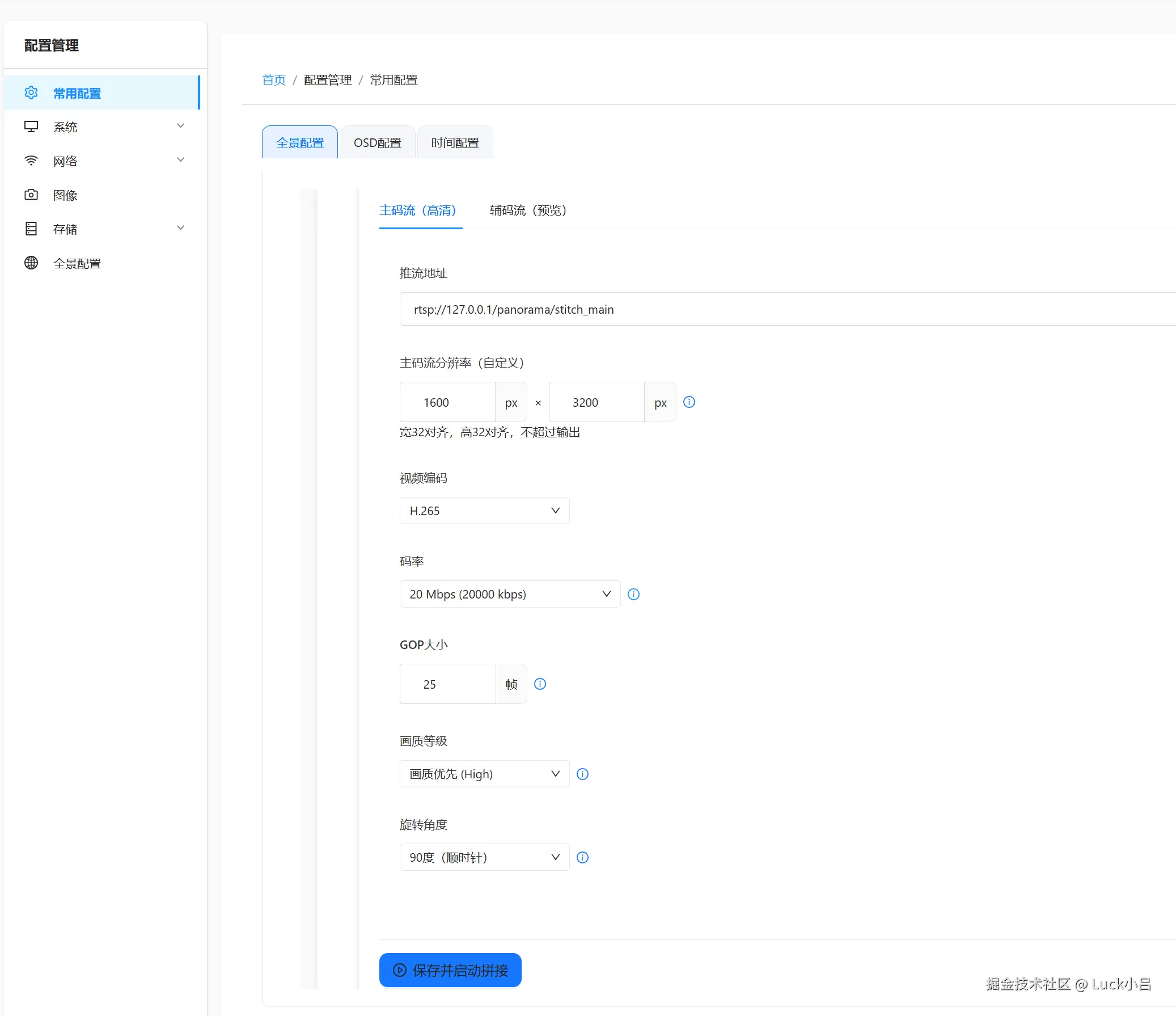Go to 首页 breadcrumb link
The width and height of the screenshot is (1176, 1016).
[273, 80]
